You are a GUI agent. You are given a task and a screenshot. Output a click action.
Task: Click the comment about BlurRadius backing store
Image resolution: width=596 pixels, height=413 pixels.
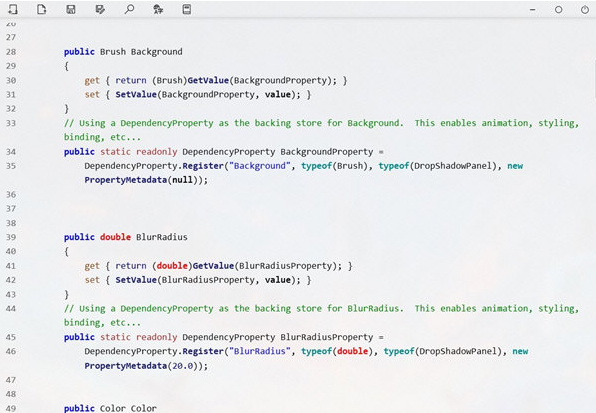coord(321,315)
